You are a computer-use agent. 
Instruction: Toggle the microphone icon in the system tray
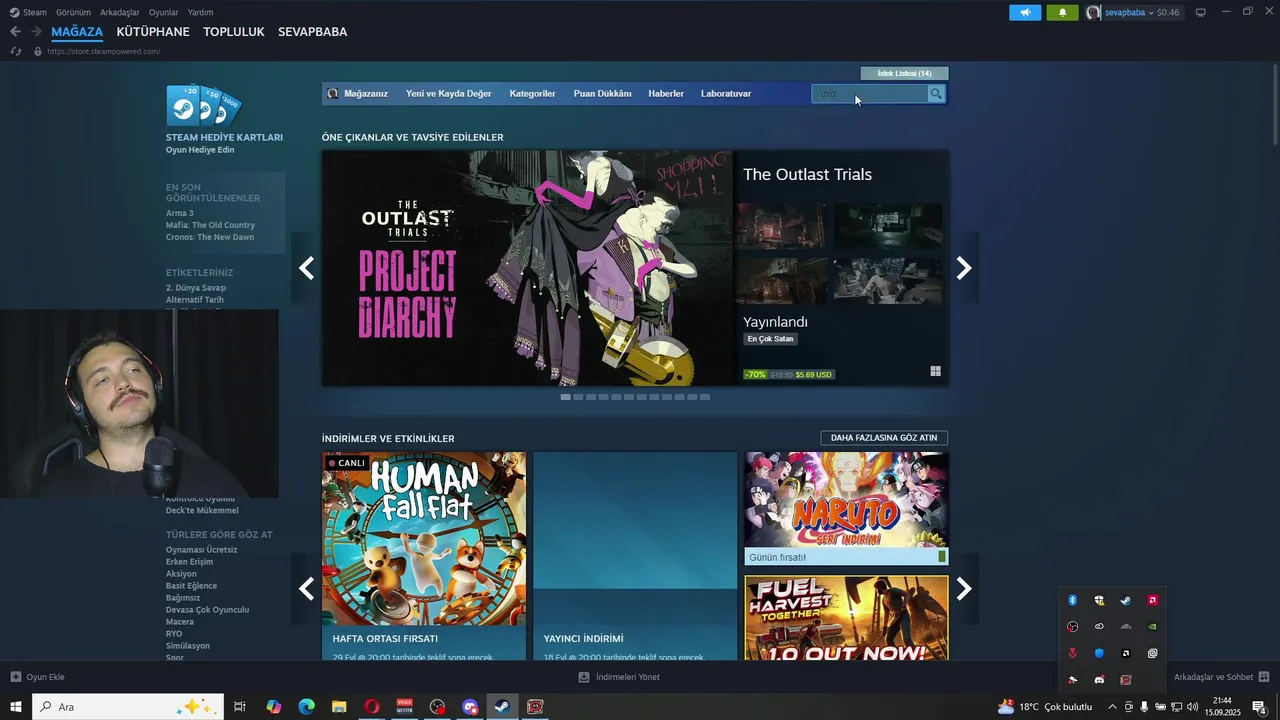[1144, 707]
